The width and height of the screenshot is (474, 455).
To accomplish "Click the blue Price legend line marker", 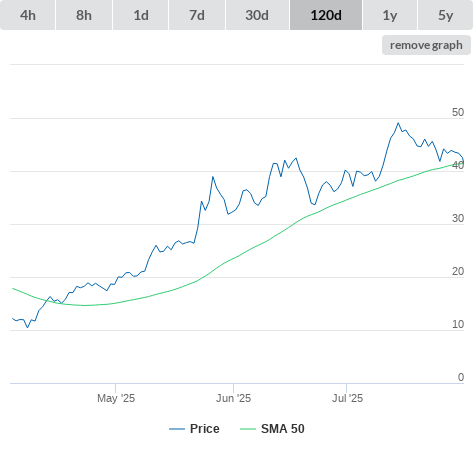I will point(177,429).
